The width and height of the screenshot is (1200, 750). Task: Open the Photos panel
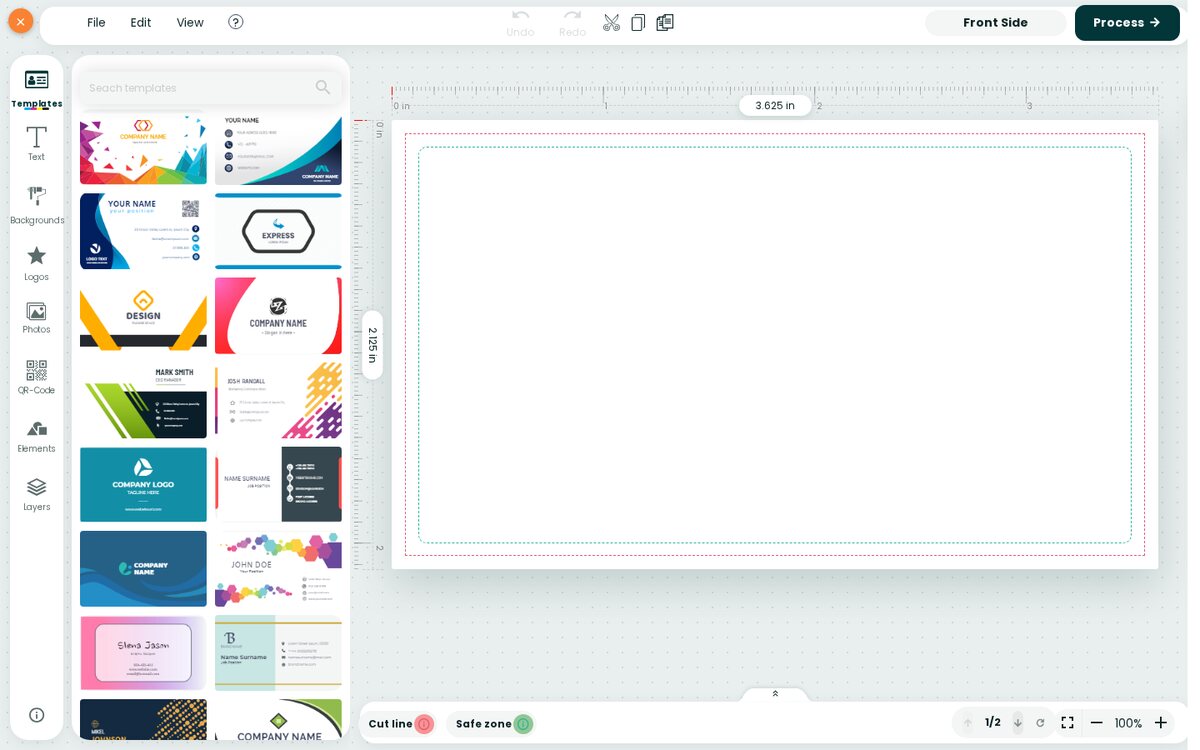37,318
